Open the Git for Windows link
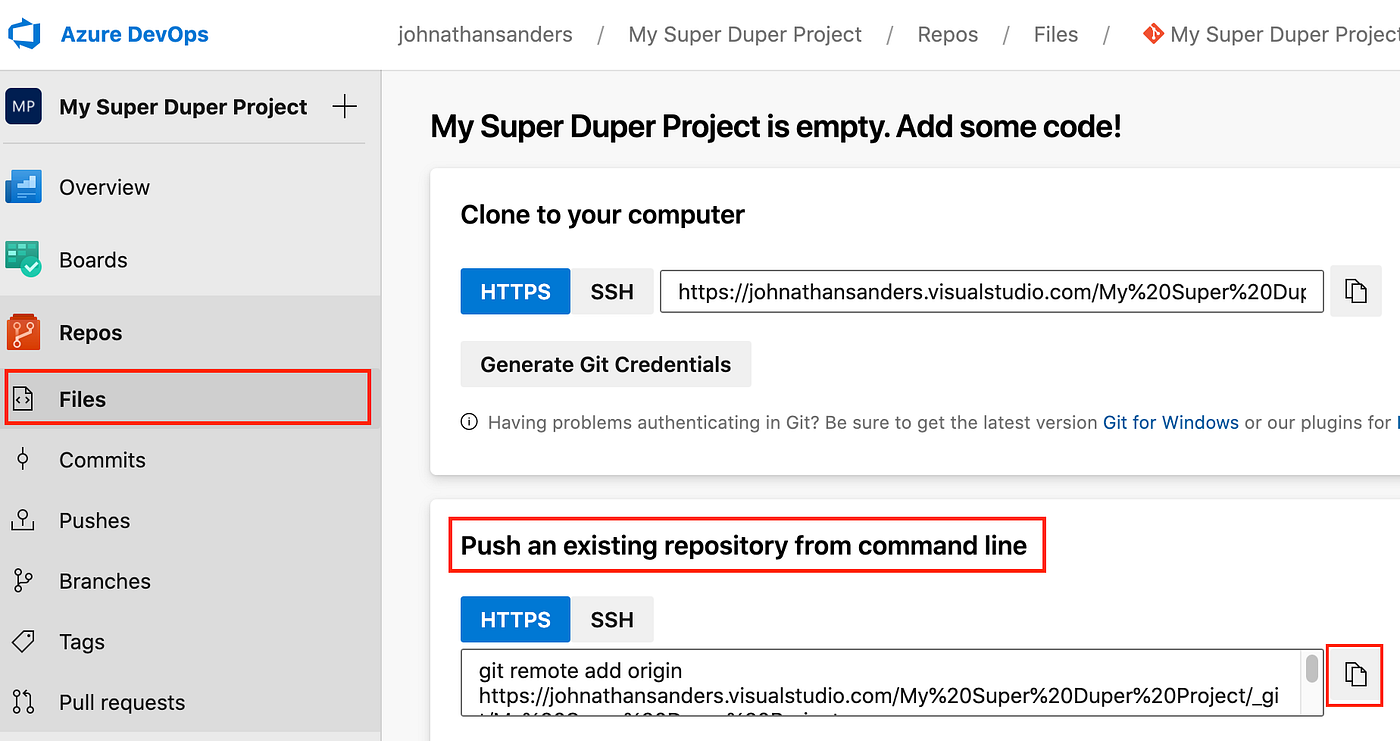1400x741 pixels. [1170, 423]
